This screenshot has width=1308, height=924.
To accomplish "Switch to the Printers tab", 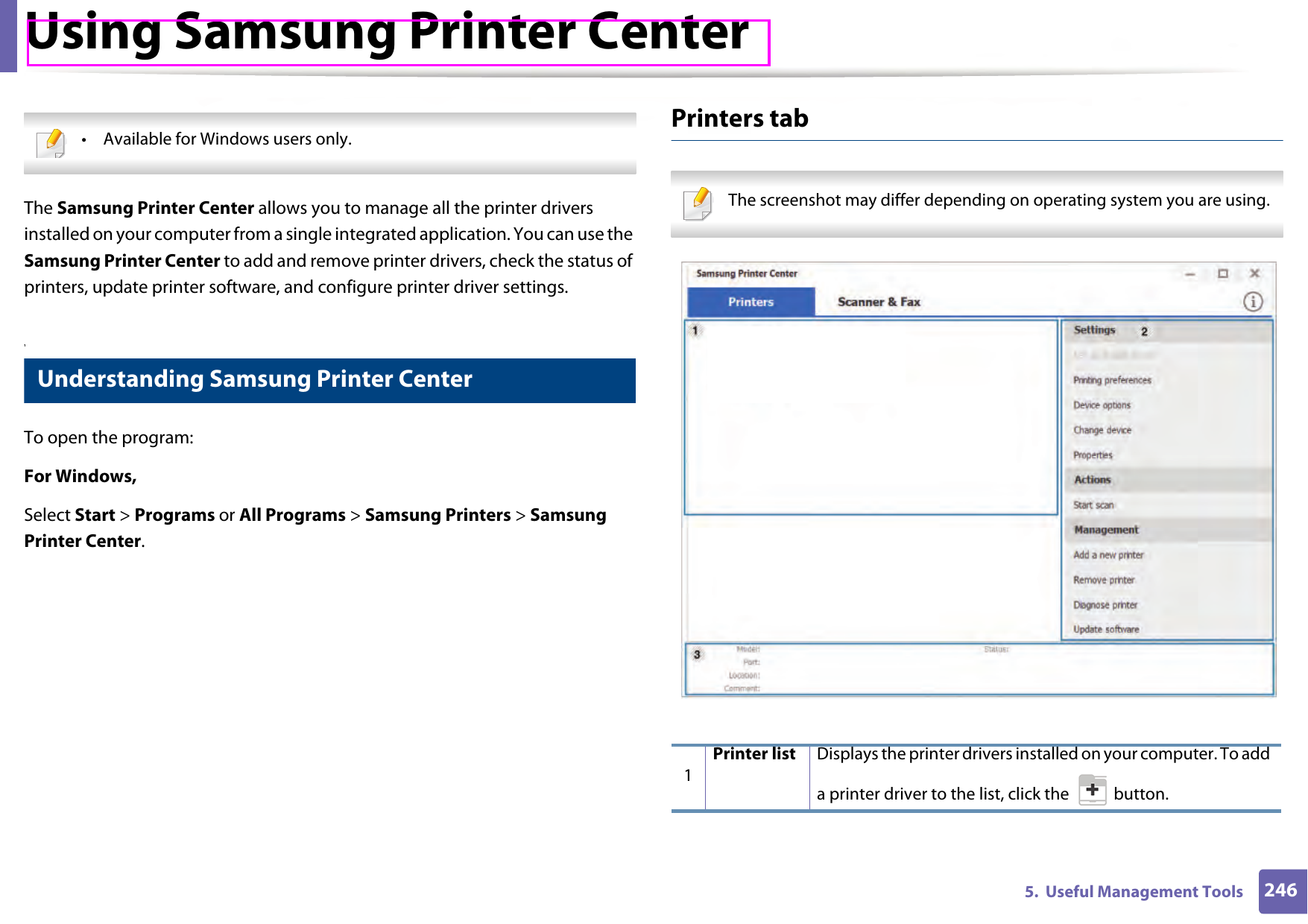I will pos(750,302).
